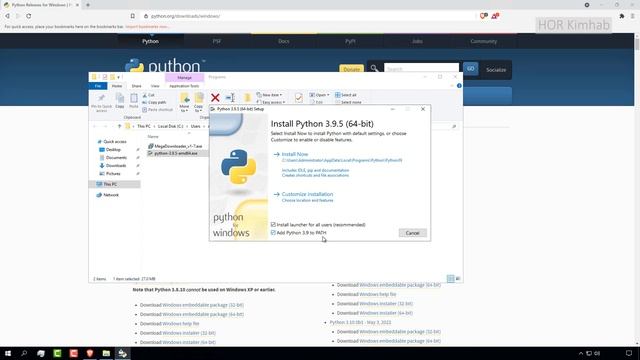Open the Open dropdown in Explorer ribbon
Viewport: 640px width, 360px height.
pyautogui.click(x=319, y=95)
